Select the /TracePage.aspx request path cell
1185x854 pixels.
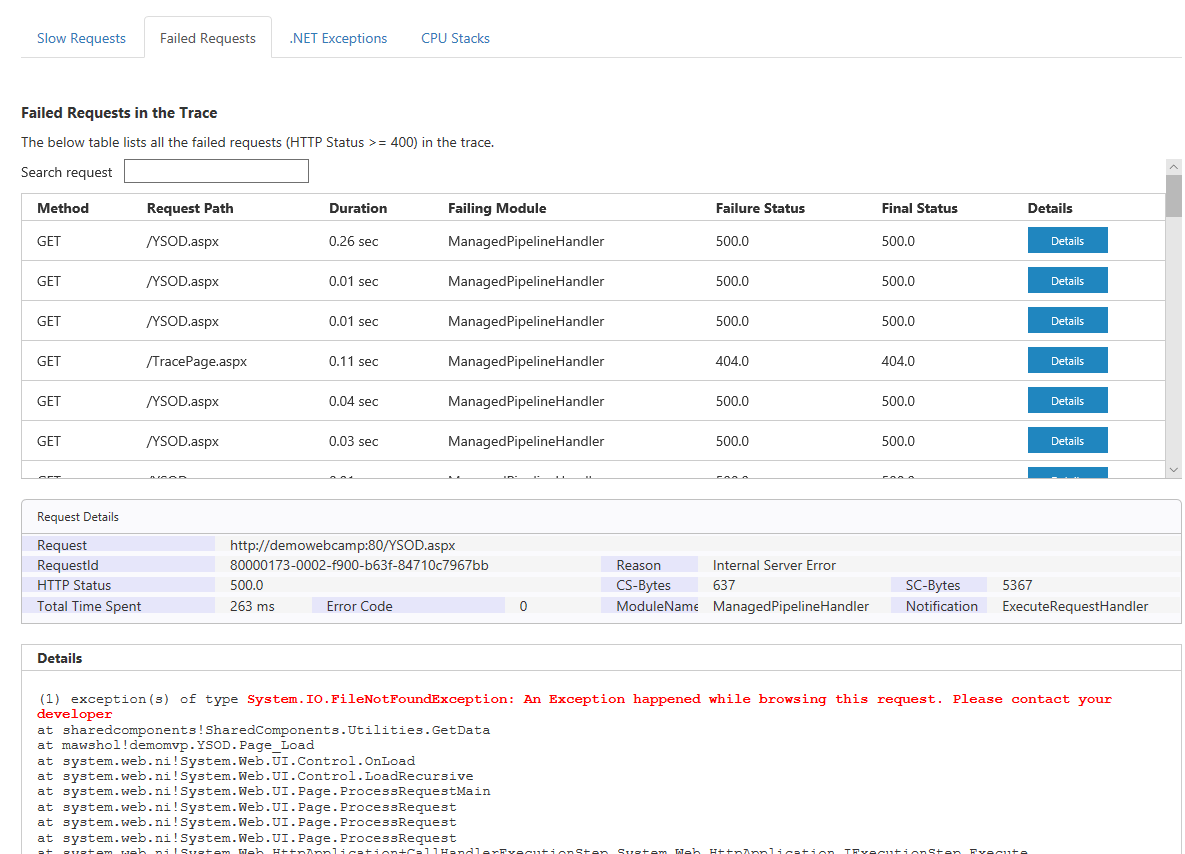pos(196,361)
